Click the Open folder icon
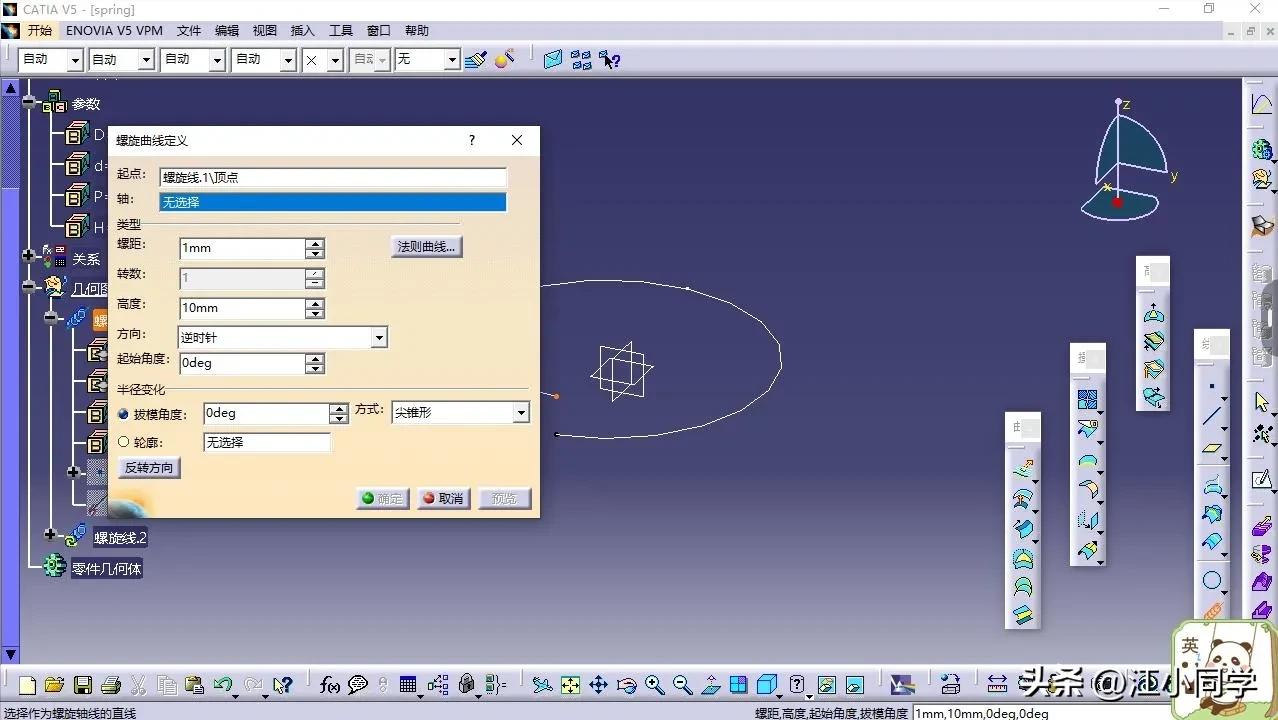 (x=55, y=685)
